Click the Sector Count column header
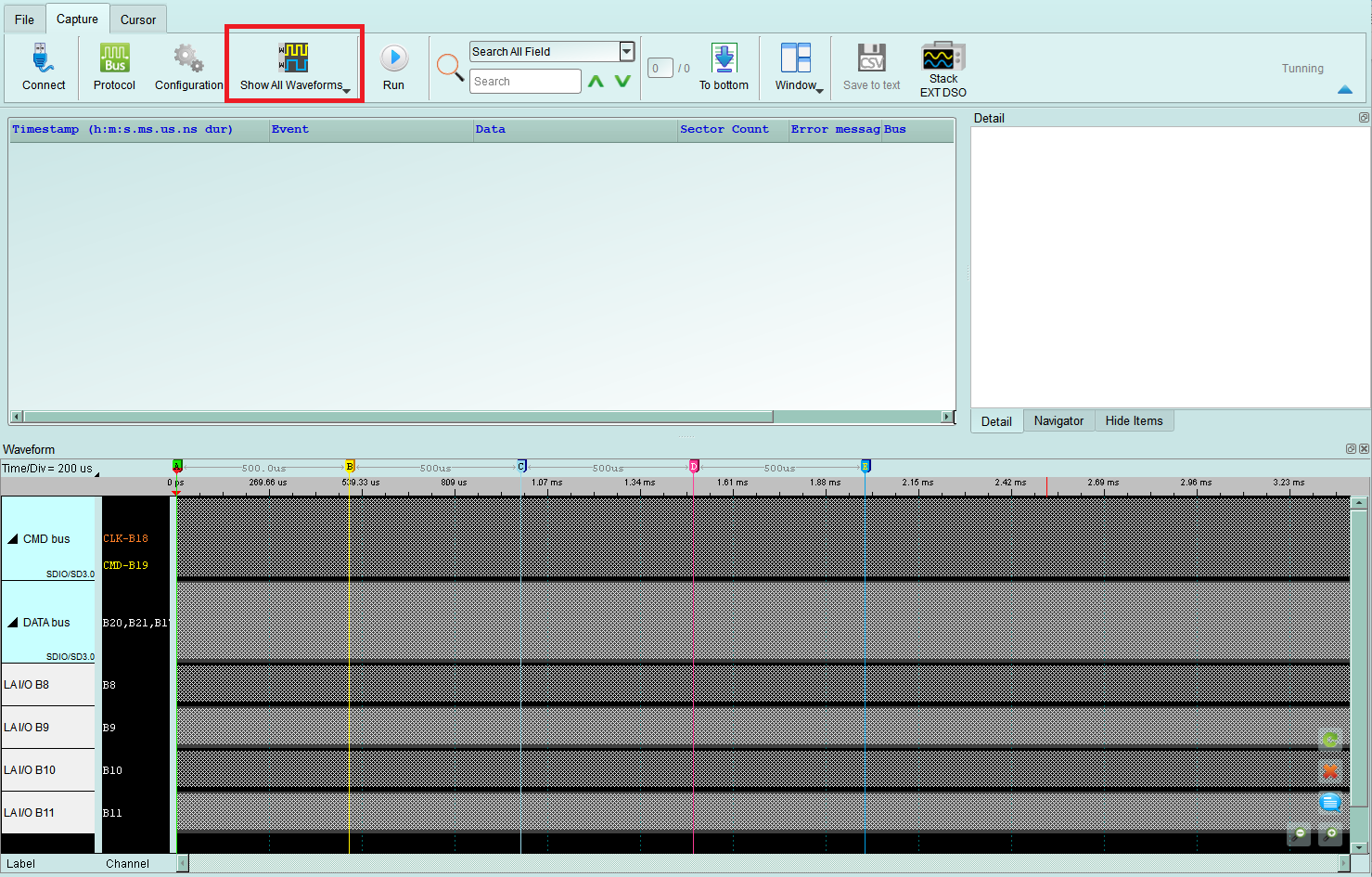The width and height of the screenshot is (1372, 877). pyautogui.click(x=733, y=130)
